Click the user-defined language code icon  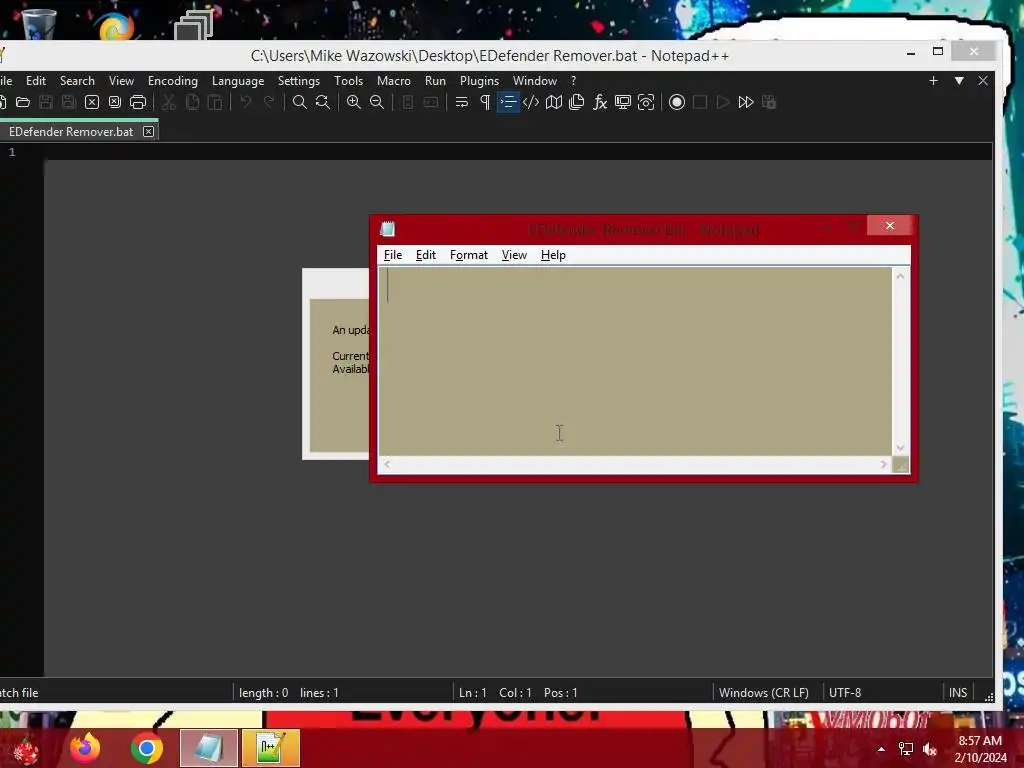pos(531,102)
